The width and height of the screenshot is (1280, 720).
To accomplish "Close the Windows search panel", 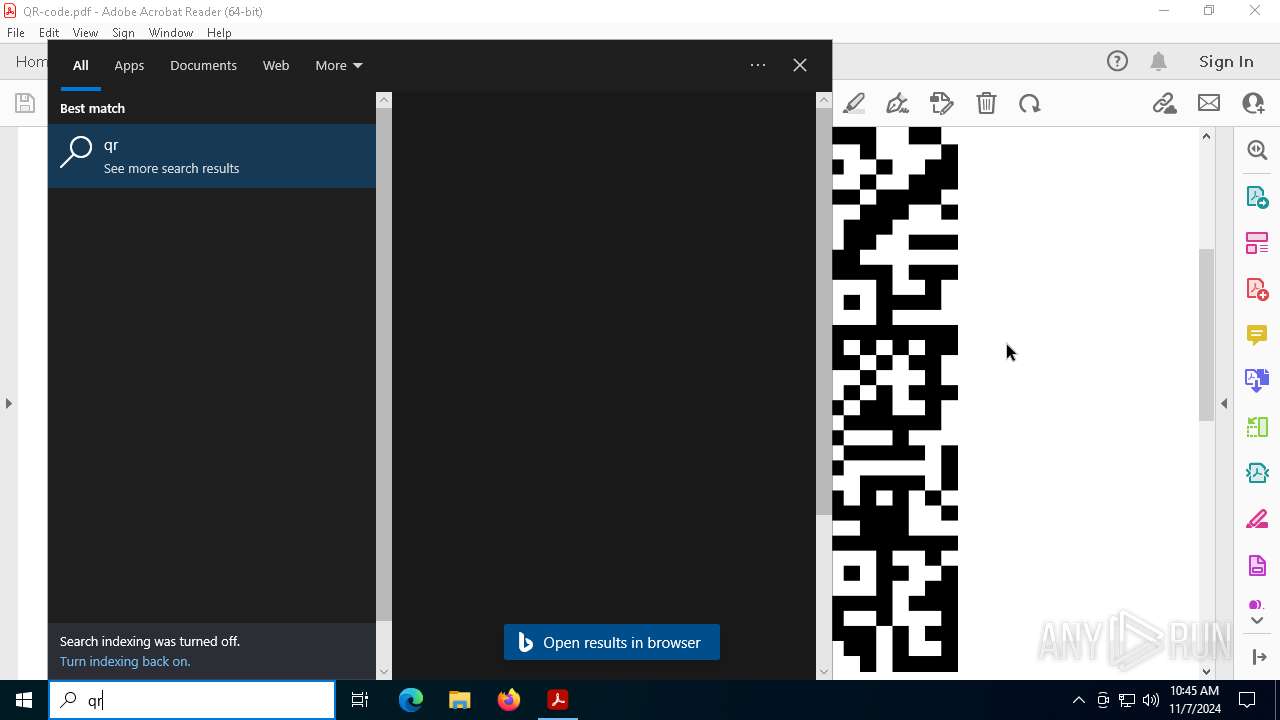I will pos(800,65).
